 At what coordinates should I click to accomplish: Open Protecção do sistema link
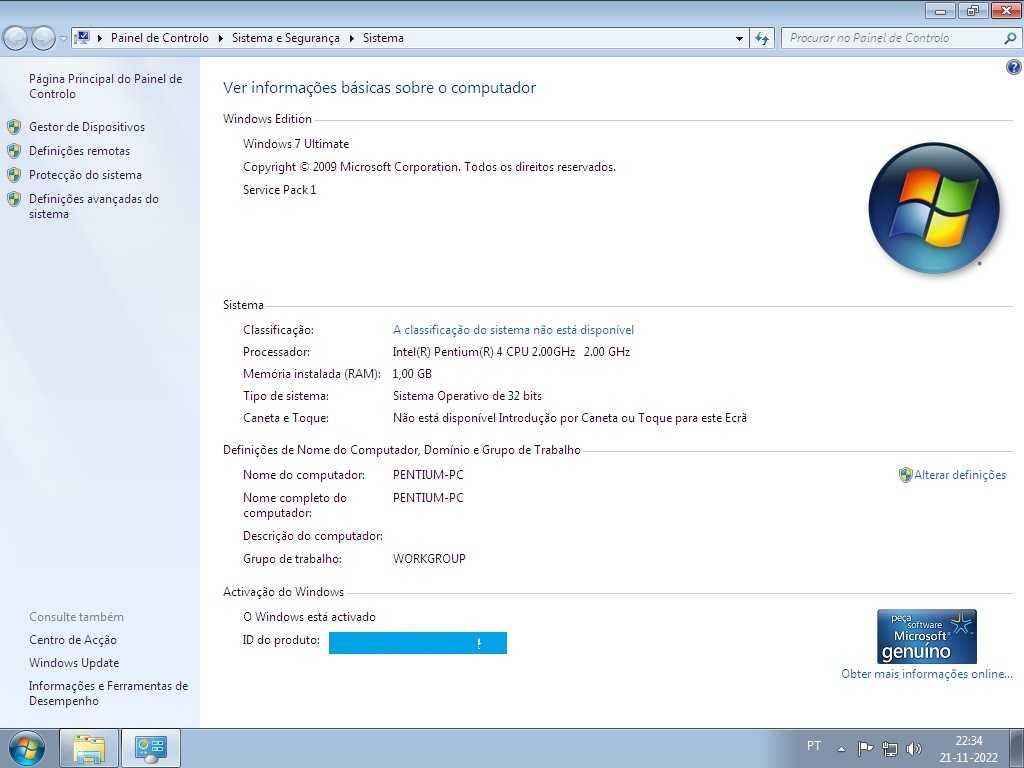coord(85,175)
